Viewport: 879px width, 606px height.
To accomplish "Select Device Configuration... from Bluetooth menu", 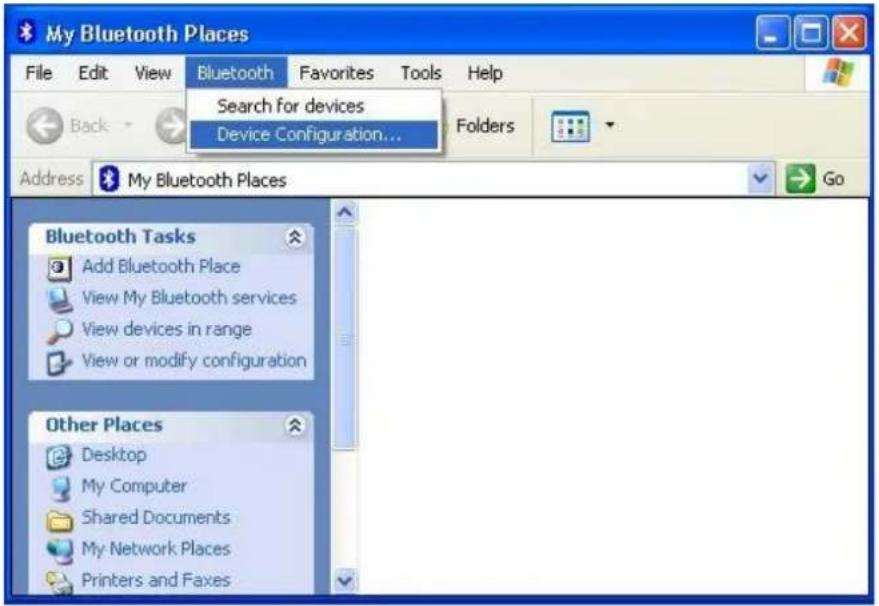I will (314, 135).
